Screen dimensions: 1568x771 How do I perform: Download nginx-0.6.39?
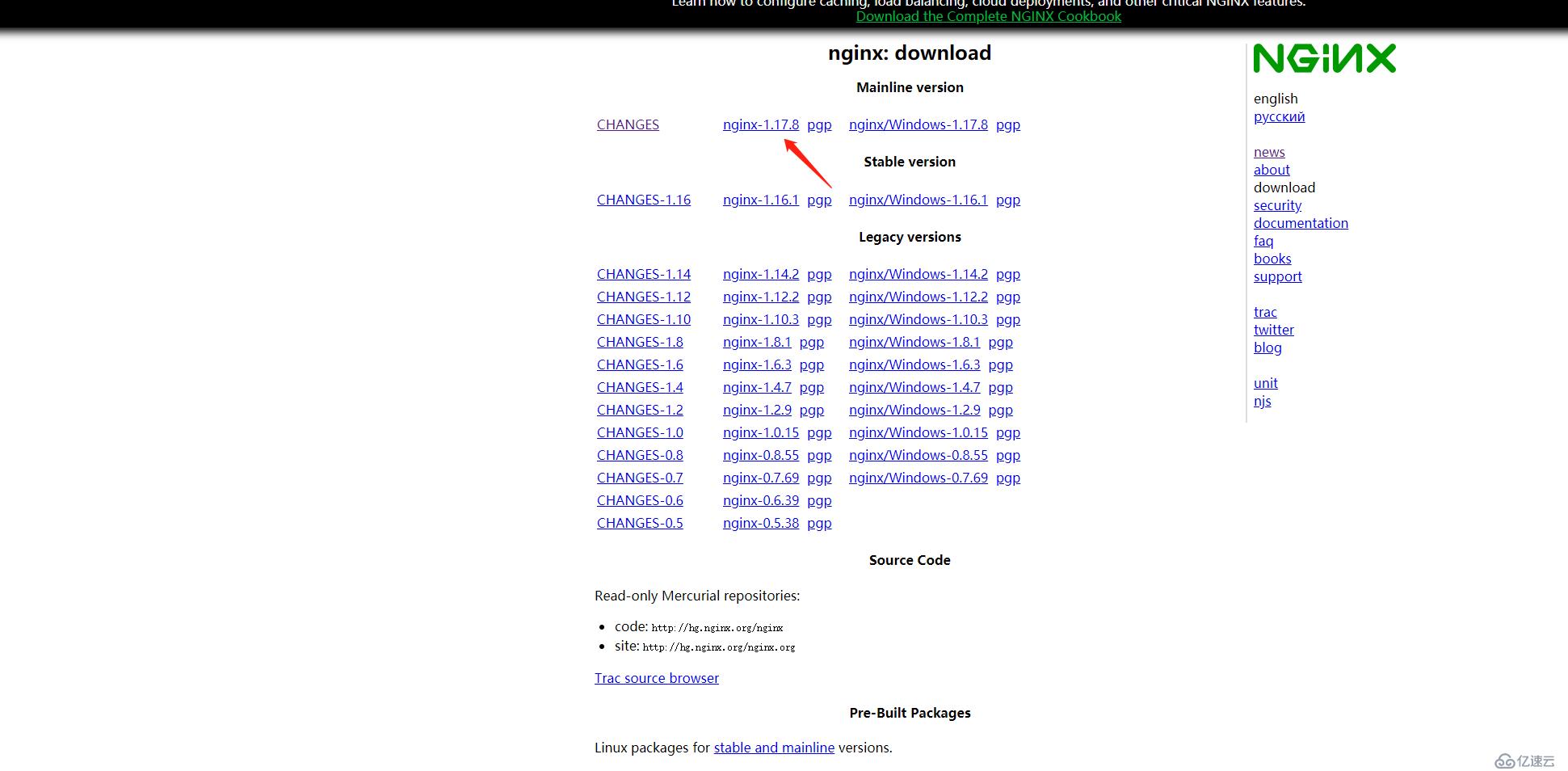(x=761, y=500)
